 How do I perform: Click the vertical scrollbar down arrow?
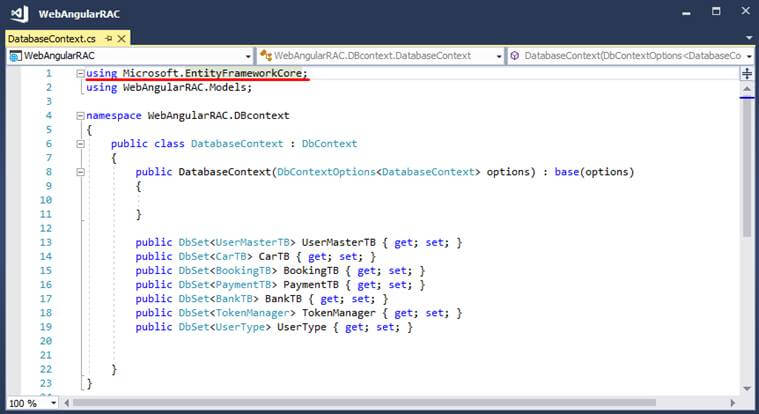[747, 388]
